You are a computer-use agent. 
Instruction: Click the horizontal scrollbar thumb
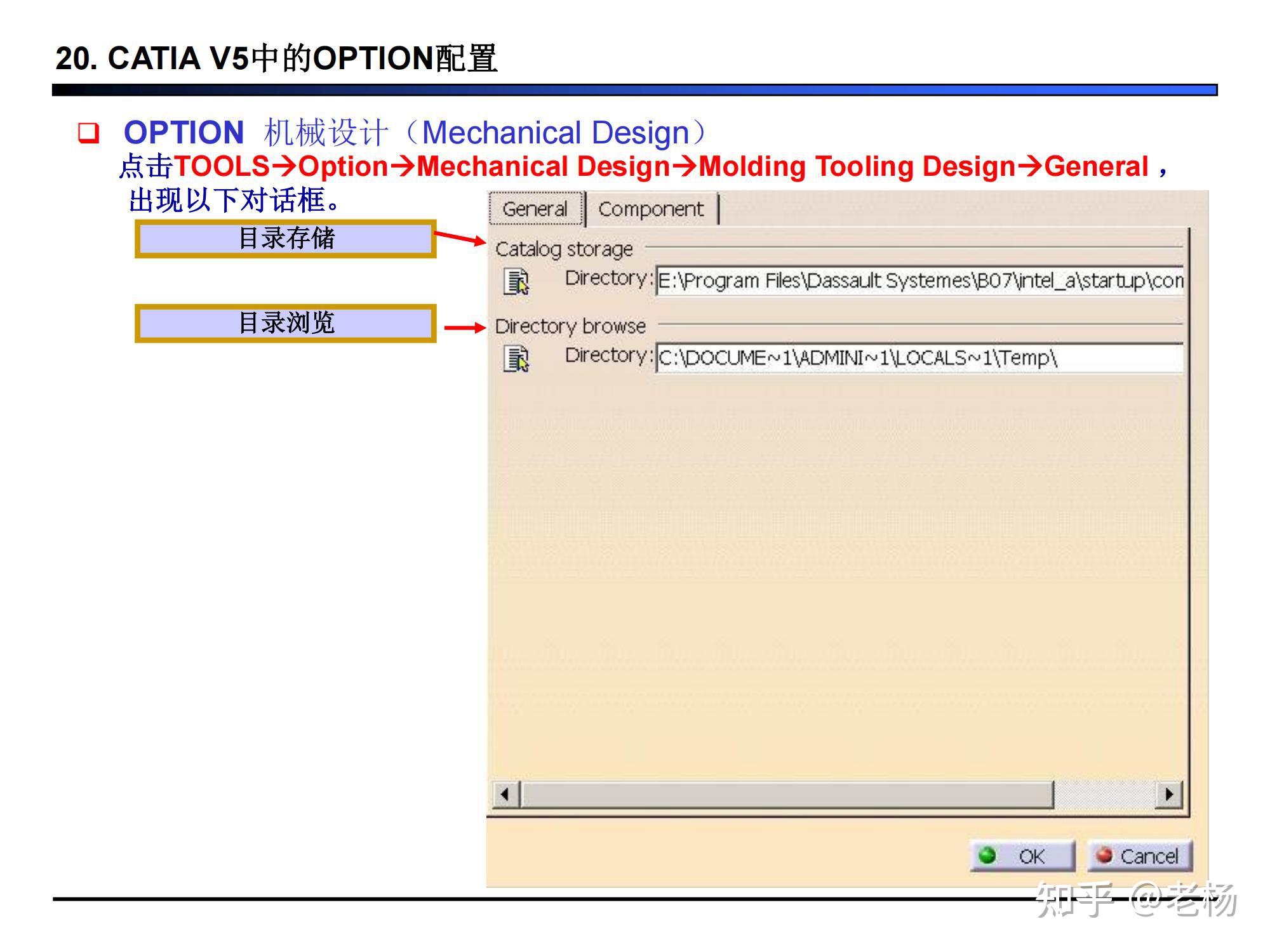pos(787,794)
